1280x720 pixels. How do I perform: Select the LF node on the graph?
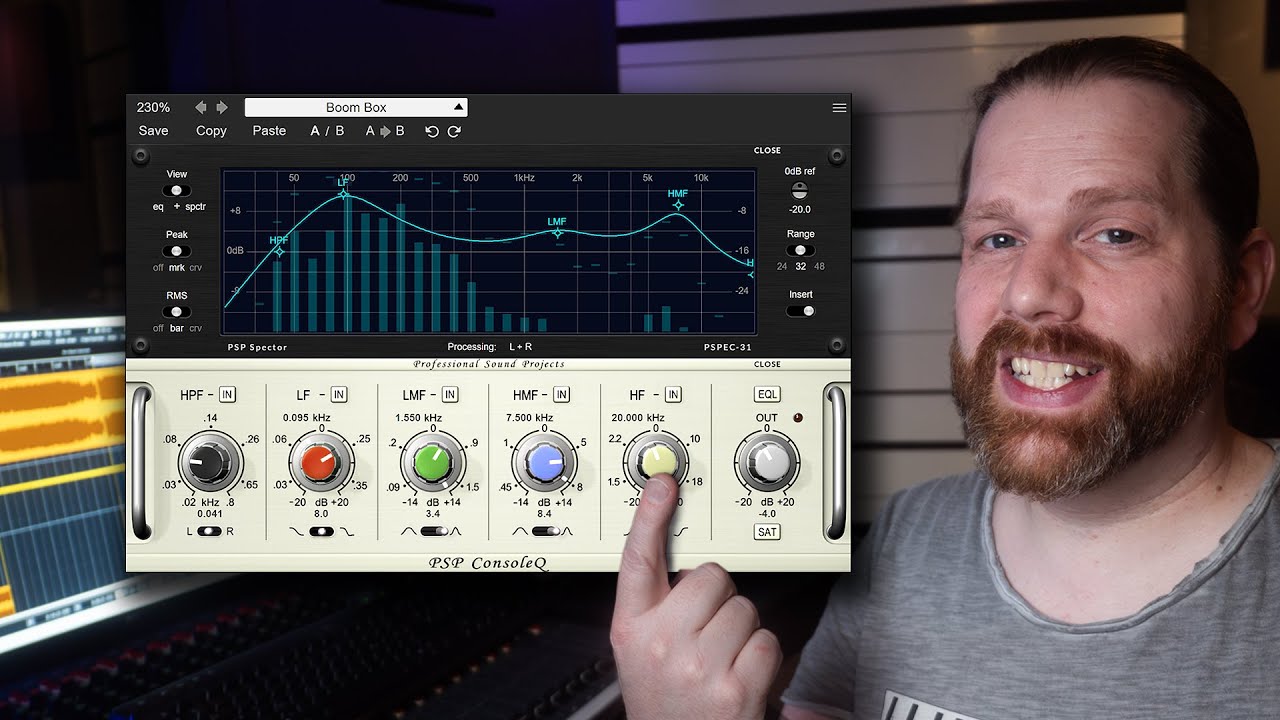[345, 195]
